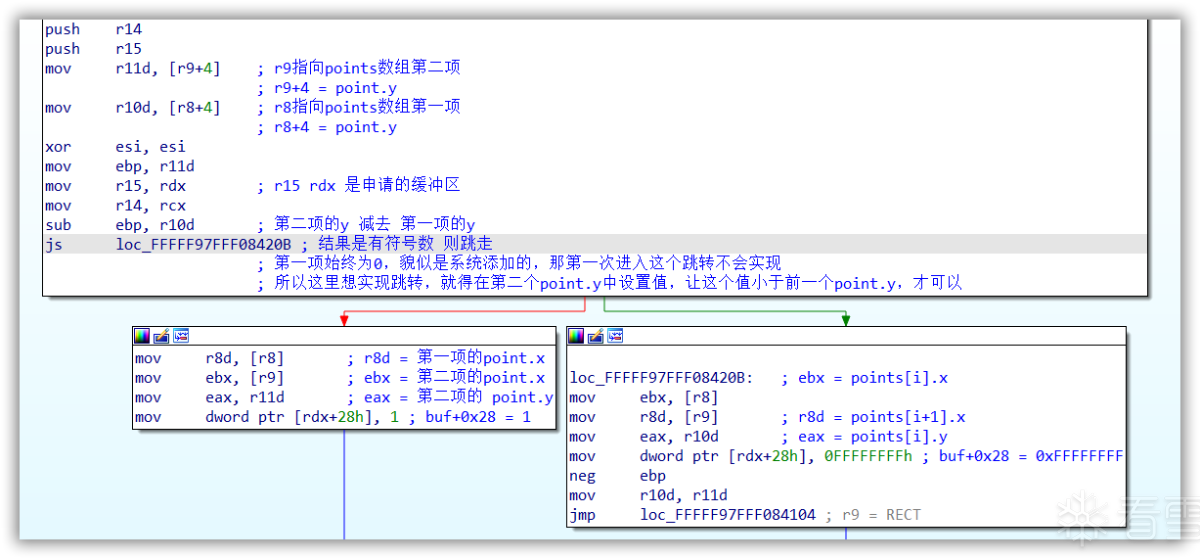Click the '; r9 = RECT' comment

point(875,515)
